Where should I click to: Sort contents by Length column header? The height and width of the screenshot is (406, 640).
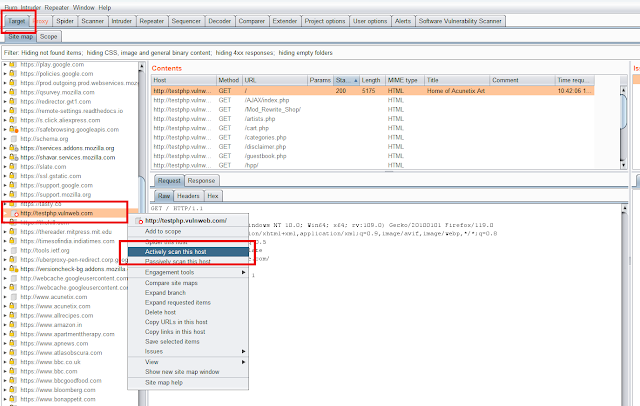[372, 80]
